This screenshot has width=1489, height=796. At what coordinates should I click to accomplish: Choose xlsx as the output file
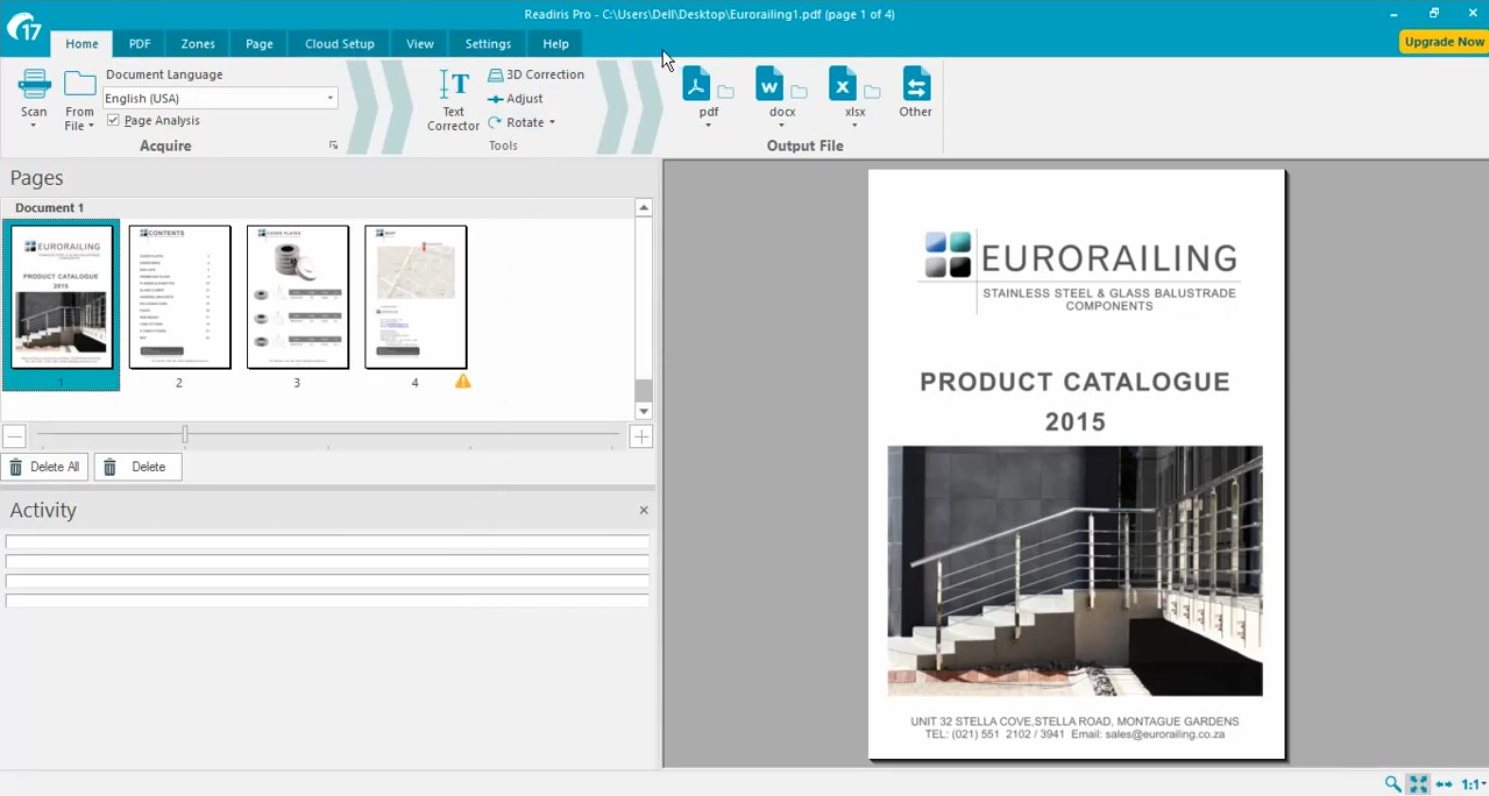(x=843, y=86)
